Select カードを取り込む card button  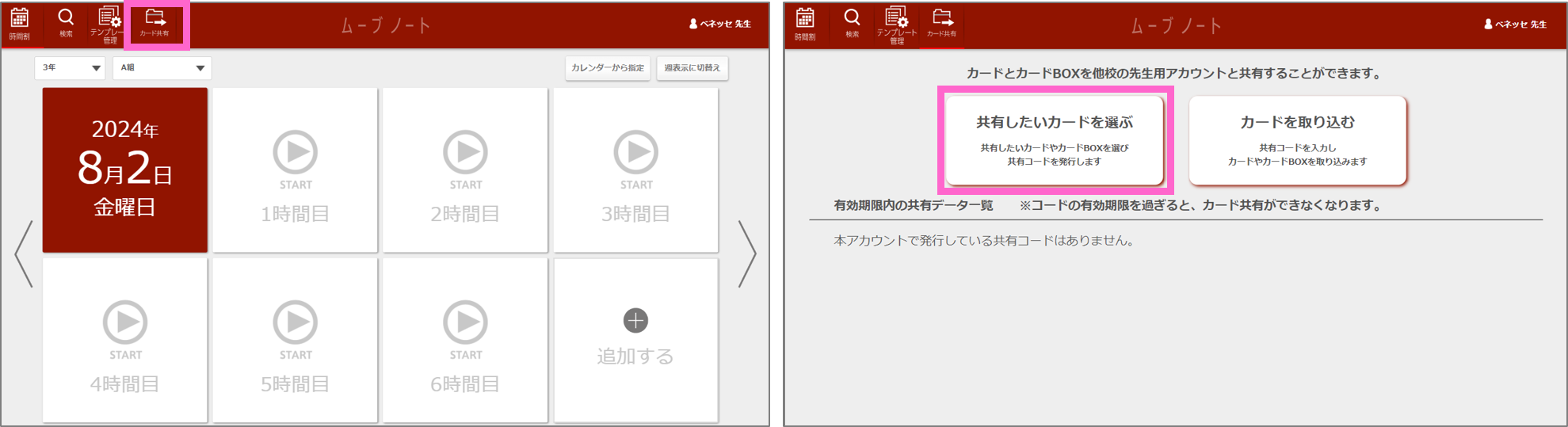pos(1297,140)
